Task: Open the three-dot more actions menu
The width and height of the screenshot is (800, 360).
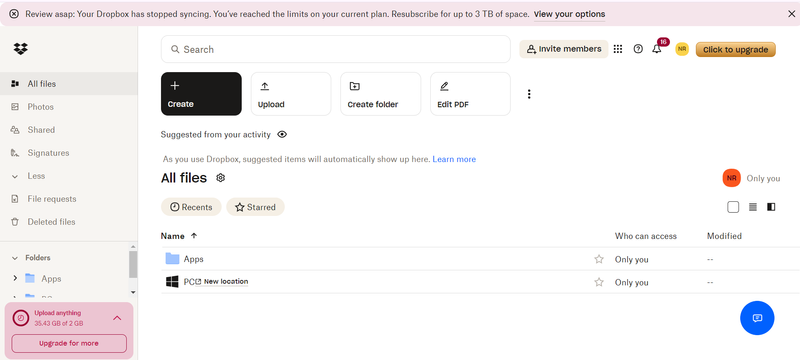Action: pyautogui.click(x=529, y=94)
